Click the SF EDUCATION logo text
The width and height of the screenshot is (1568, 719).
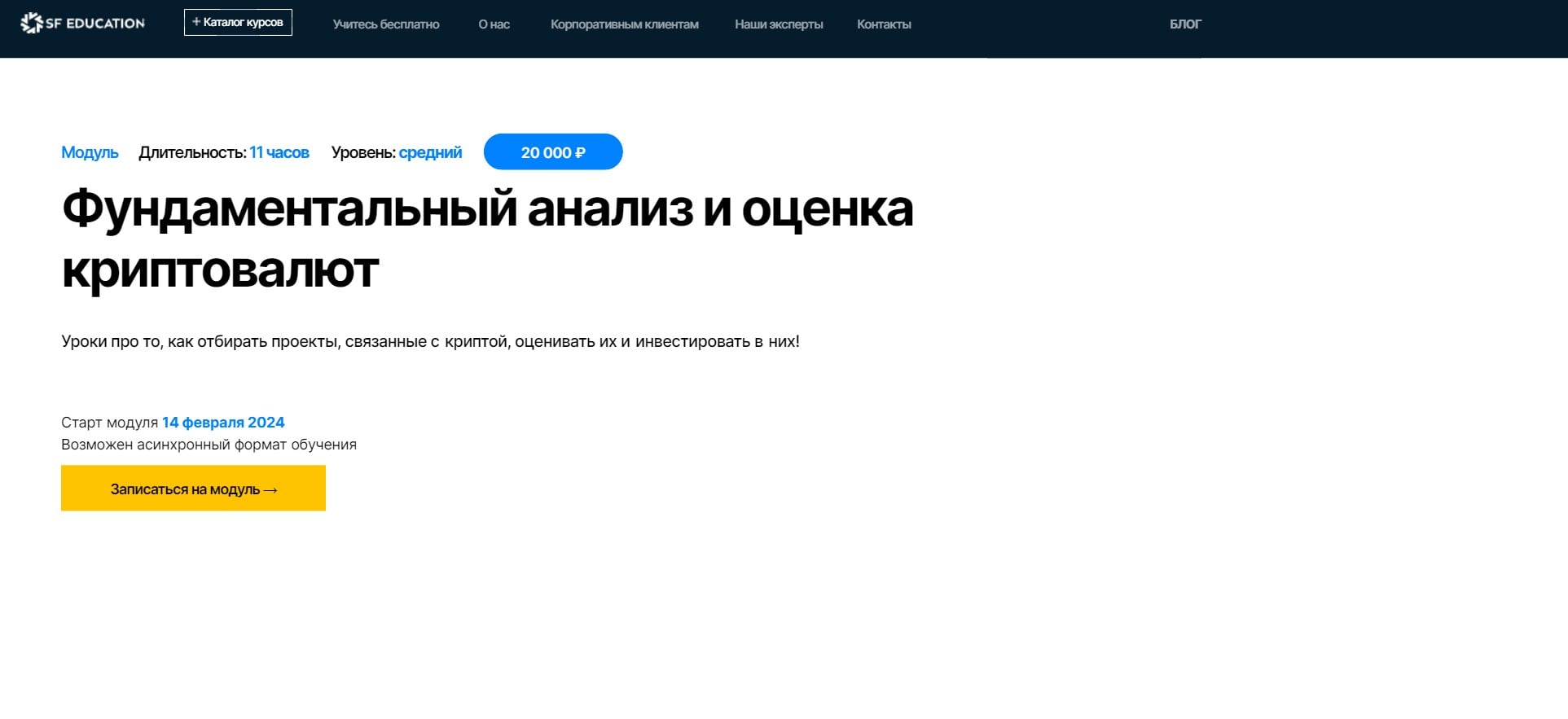pyautogui.click(x=95, y=24)
